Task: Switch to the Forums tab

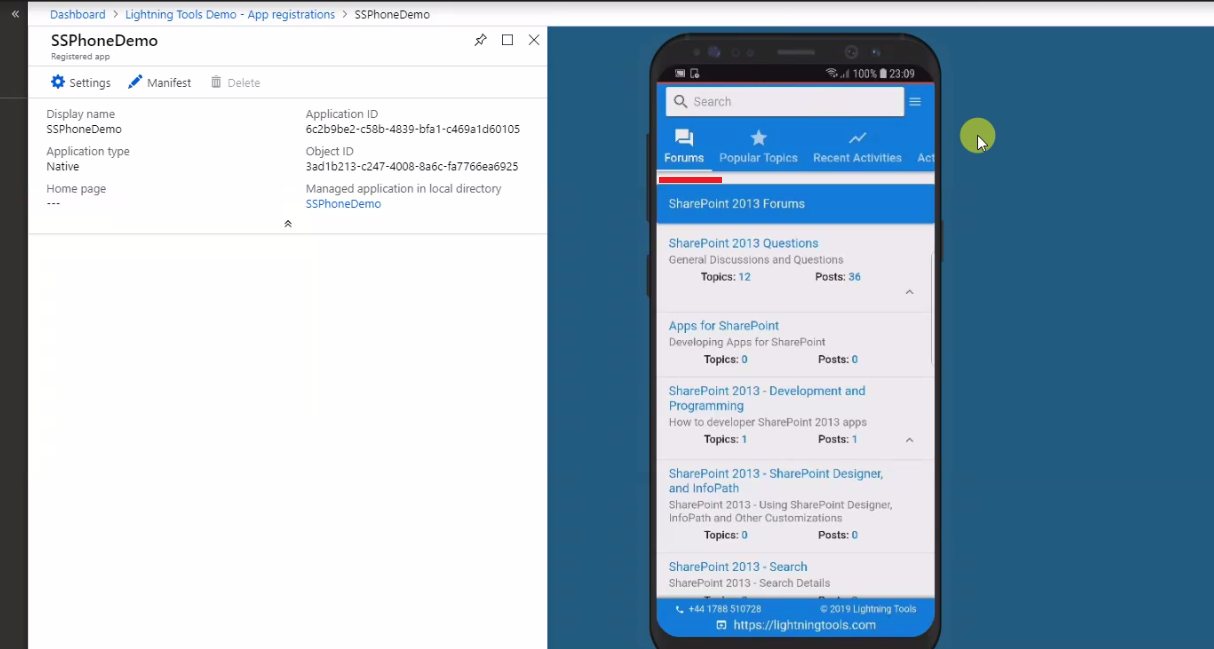Action: tap(684, 146)
